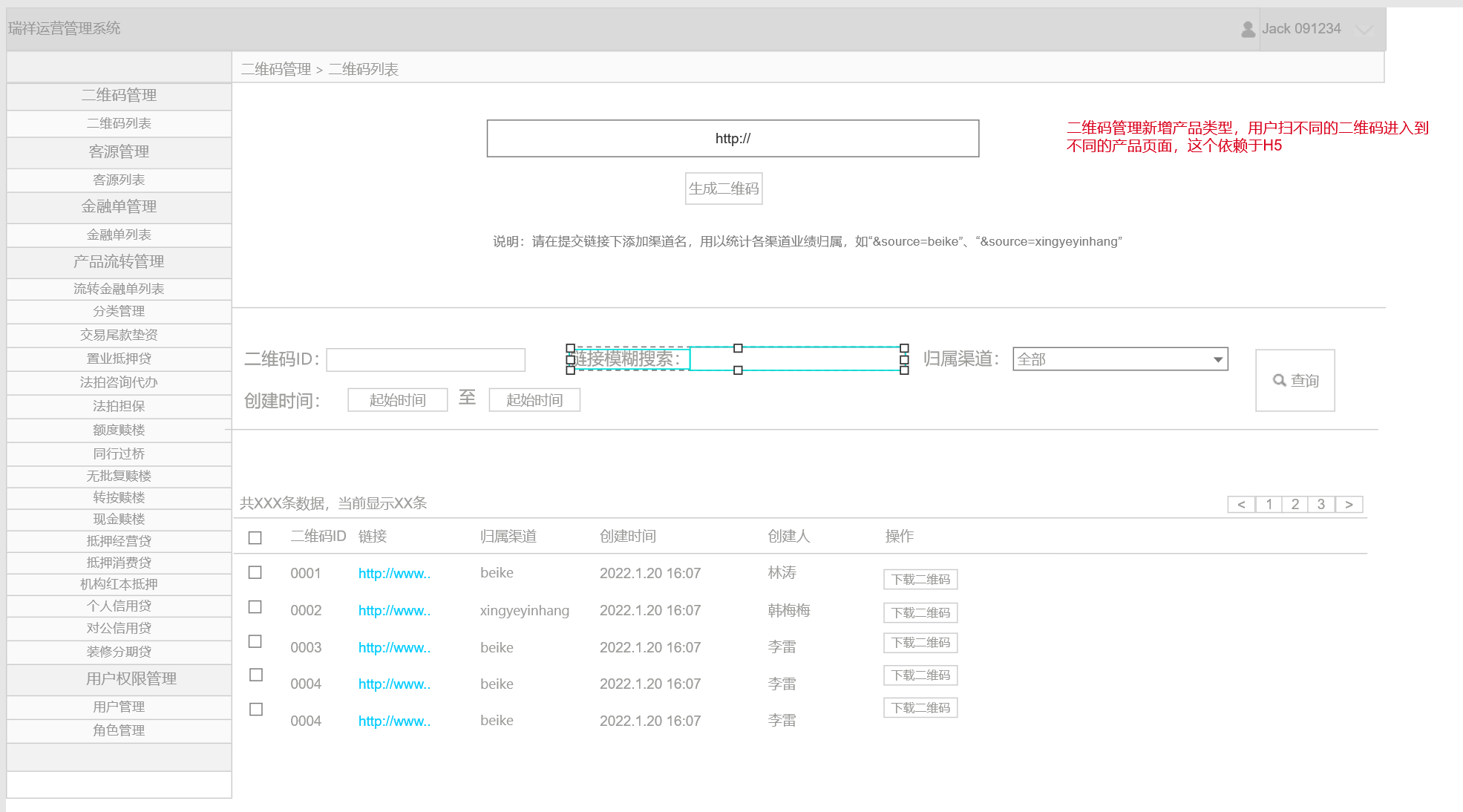
Task: Check the checkbox for row 0003
Action: [x=255, y=641]
